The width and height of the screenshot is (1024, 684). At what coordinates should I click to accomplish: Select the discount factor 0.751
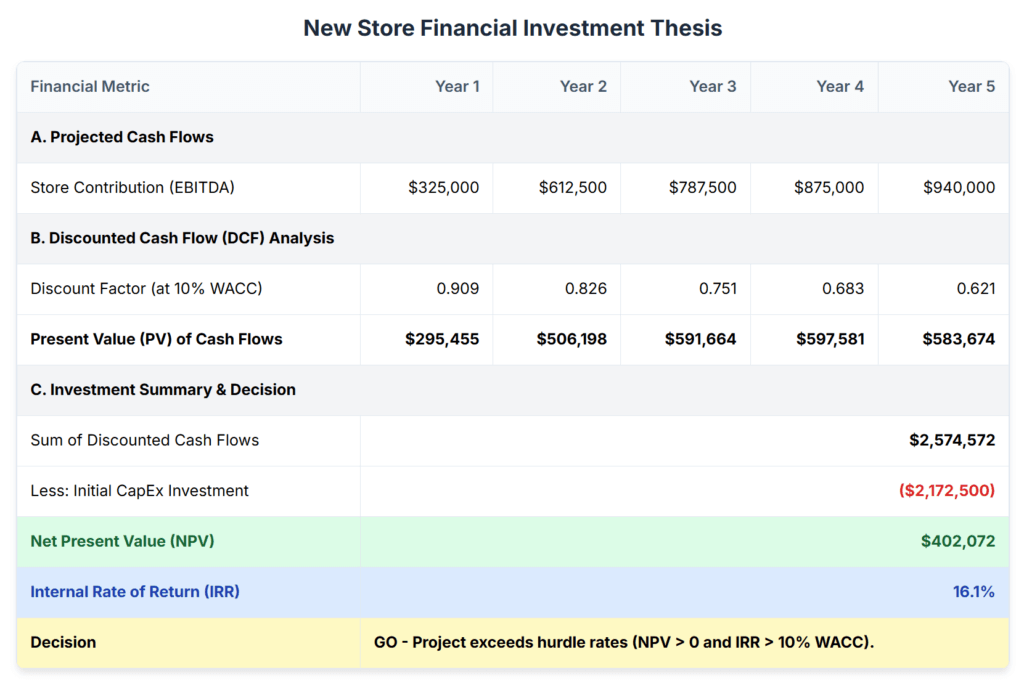pos(718,288)
